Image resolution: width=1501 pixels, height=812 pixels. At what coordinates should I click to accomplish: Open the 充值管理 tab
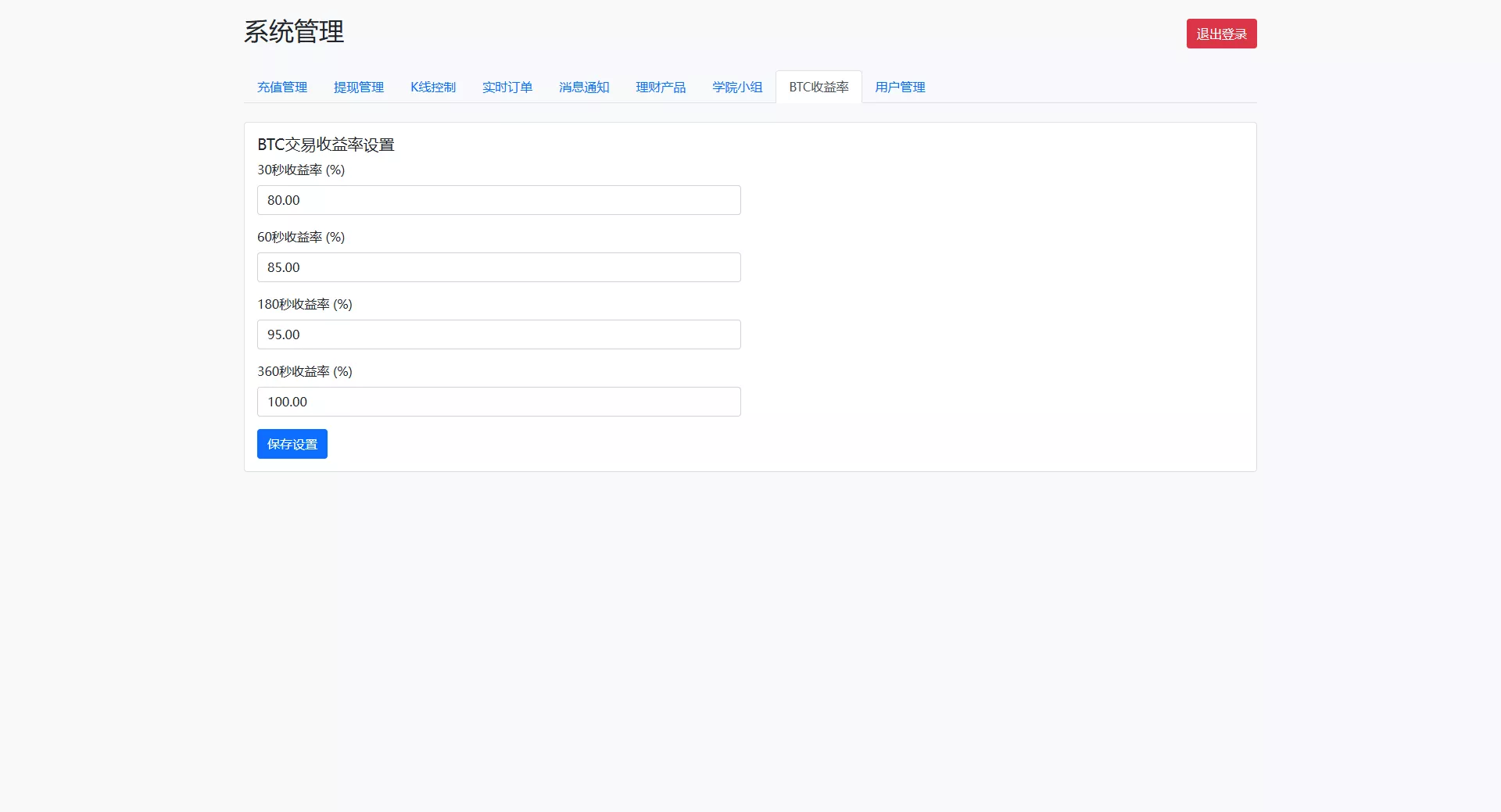pyautogui.click(x=282, y=88)
